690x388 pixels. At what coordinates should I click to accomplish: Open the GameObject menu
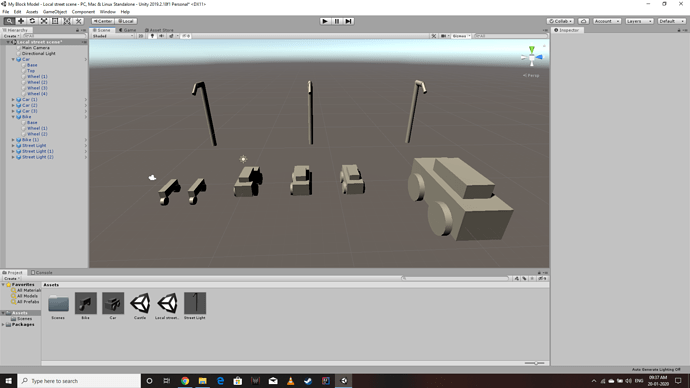point(55,12)
